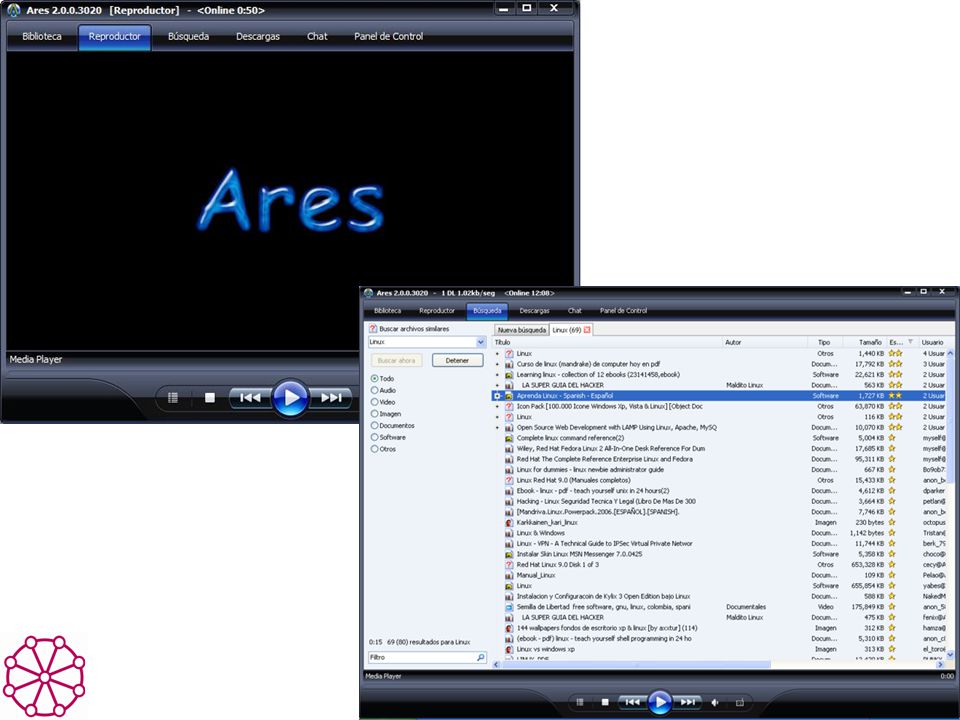Click icon of Instalar Skin Linux MSN Messenger

pyautogui.click(x=509, y=554)
